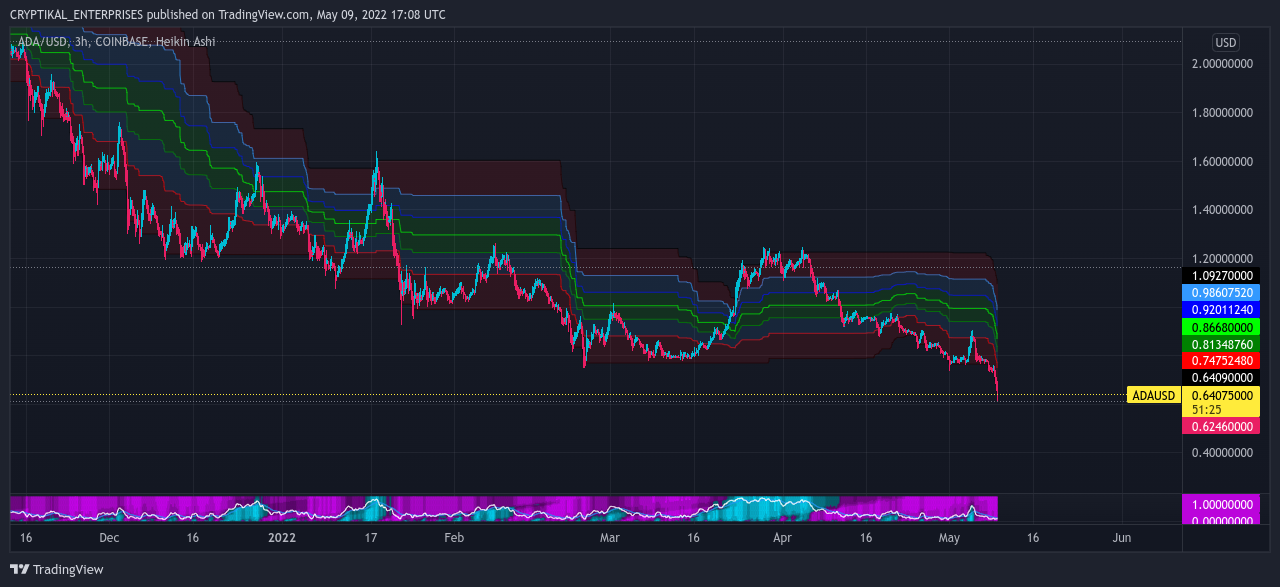Click the Apr label on time axis
1280x587 pixels.
click(x=783, y=538)
